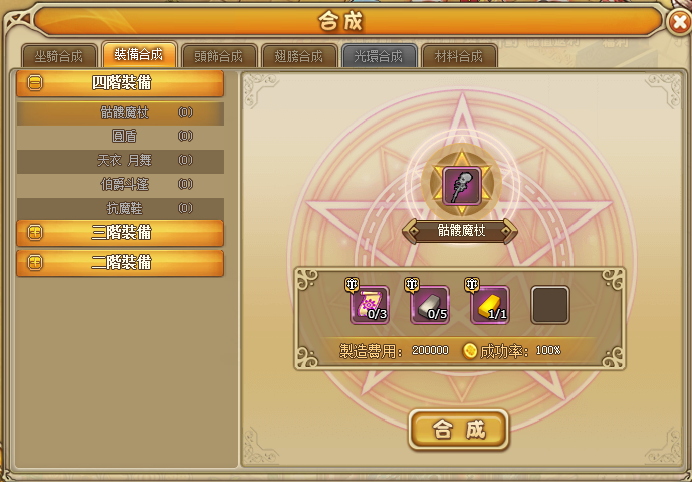Image resolution: width=692 pixels, height=482 pixels.
Task: Open the 材料合成 tab
Action: pyautogui.click(x=459, y=56)
